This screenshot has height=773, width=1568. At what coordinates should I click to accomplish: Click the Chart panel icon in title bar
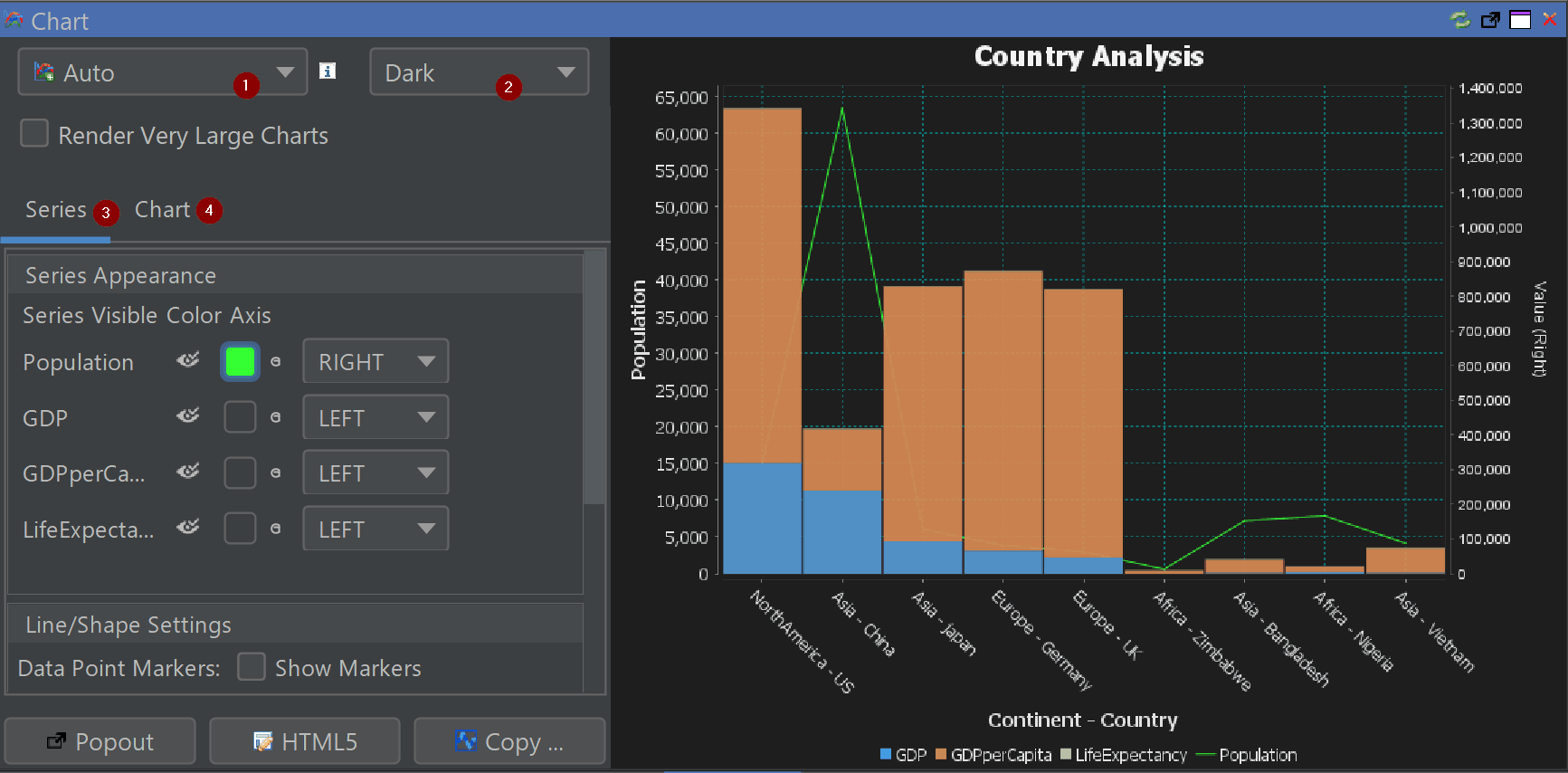click(14, 20)
